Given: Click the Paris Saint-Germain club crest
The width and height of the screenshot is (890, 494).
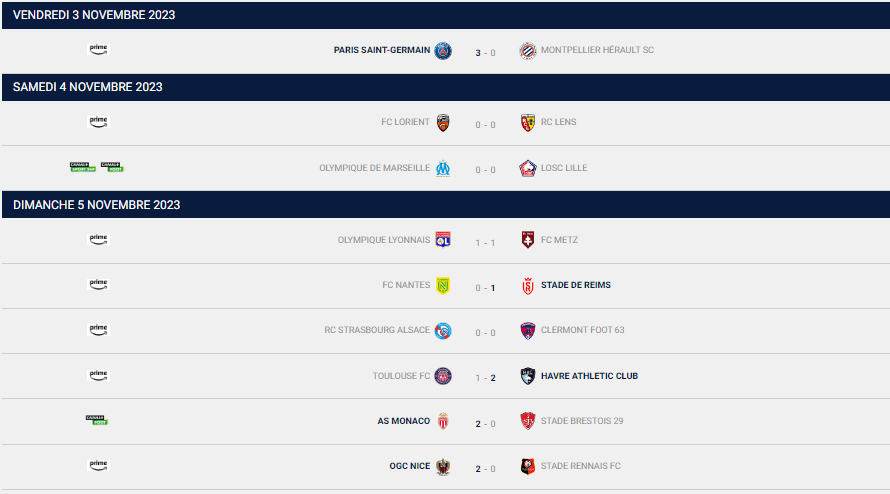Looking at the screenshot, I should pos(443,51).
